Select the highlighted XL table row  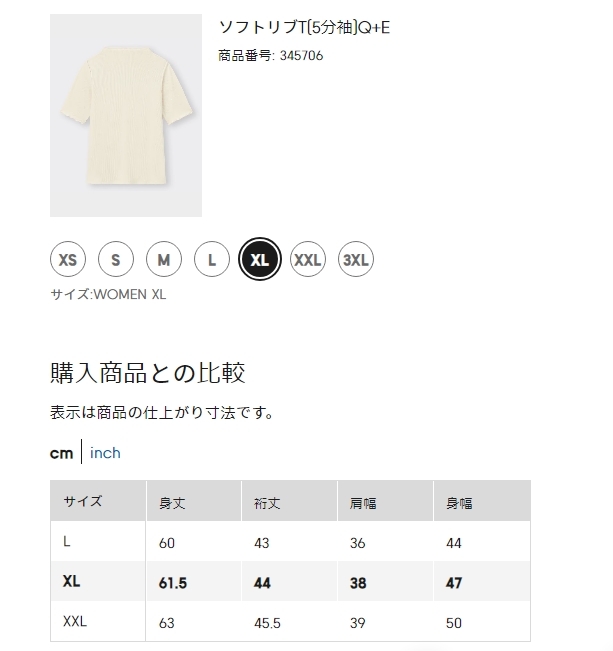click(290, 581)
